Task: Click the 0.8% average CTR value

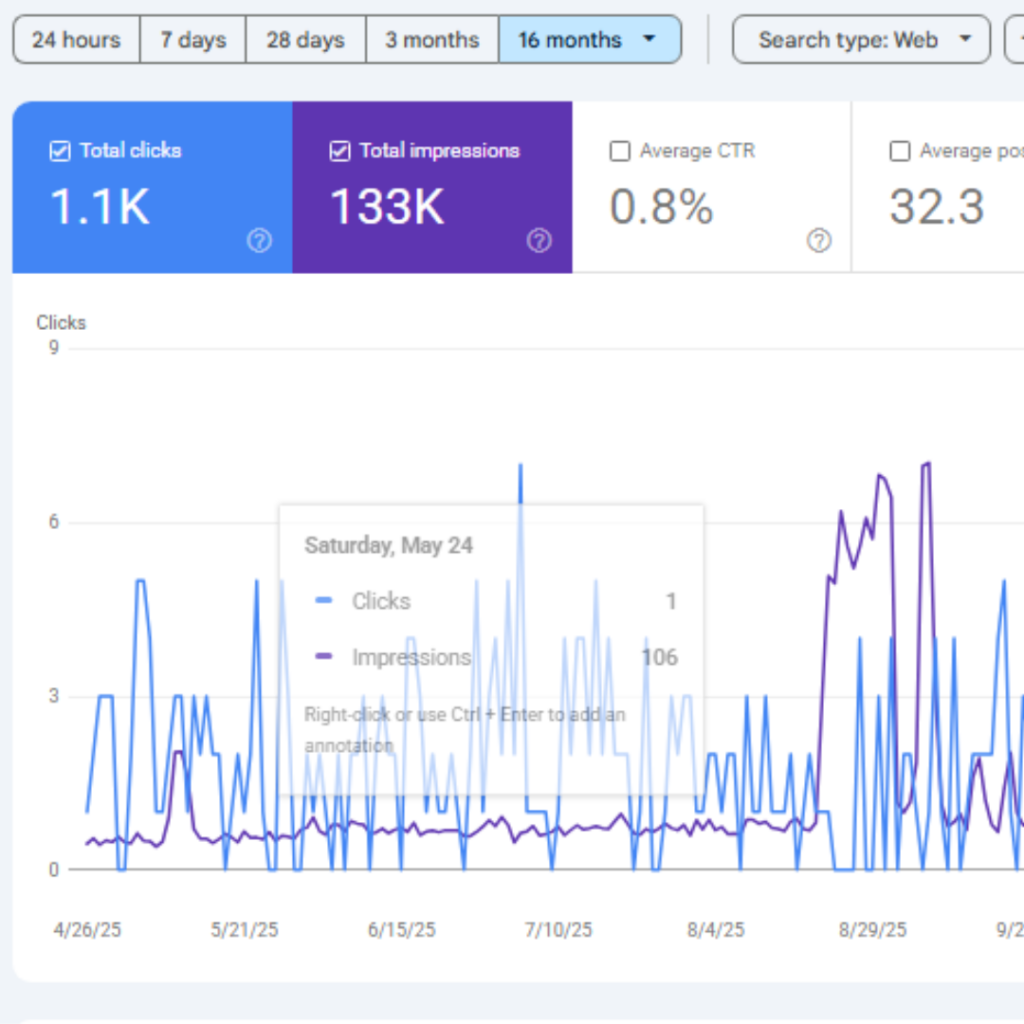Action: point(661,207)
